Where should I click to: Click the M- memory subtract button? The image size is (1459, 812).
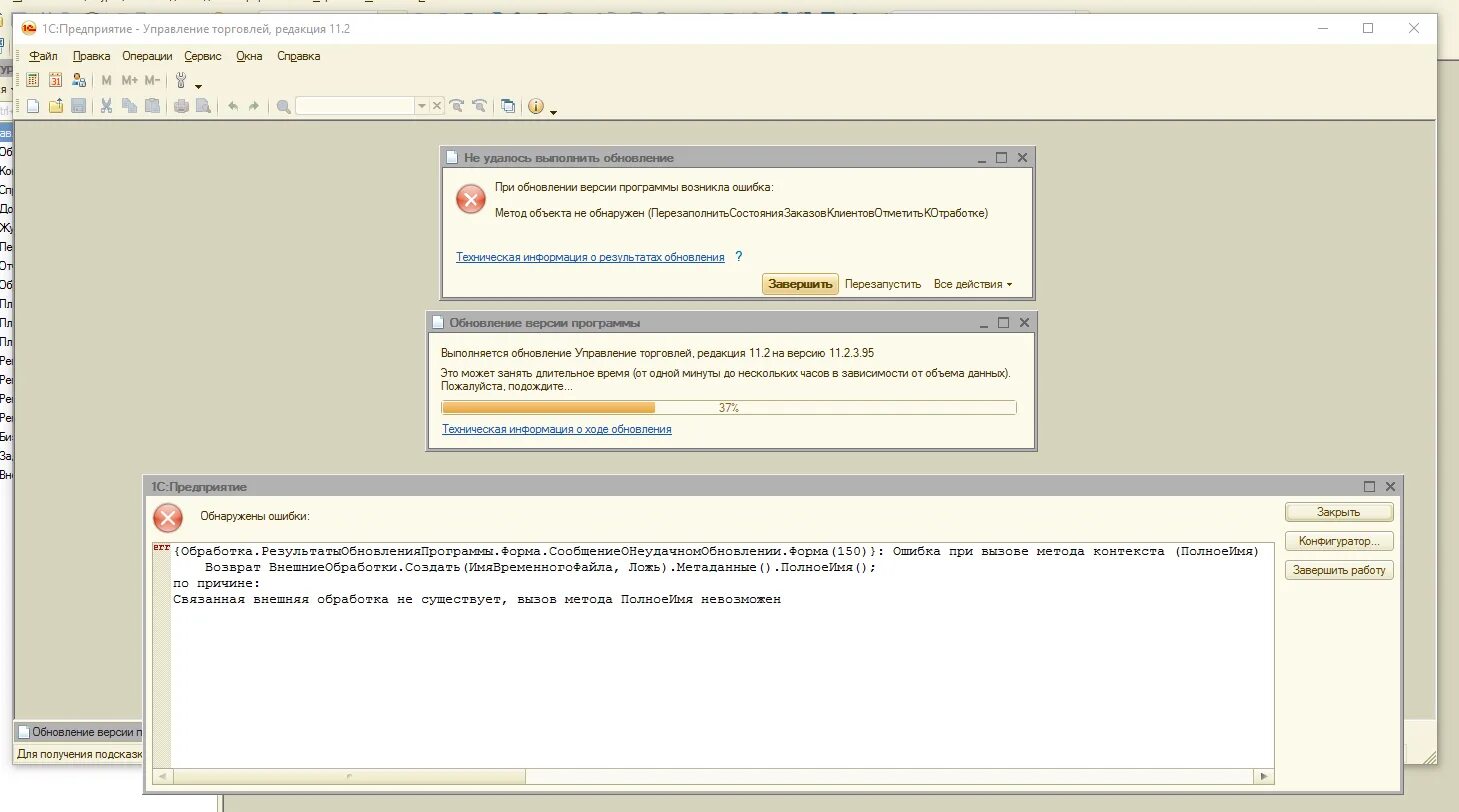[152, 80]
